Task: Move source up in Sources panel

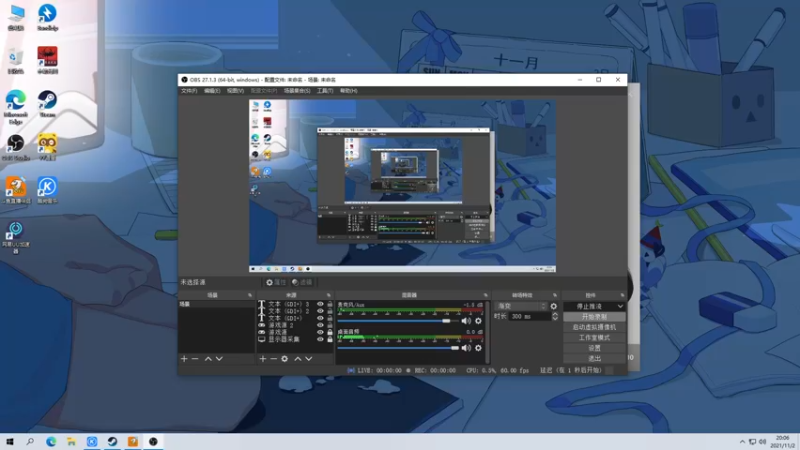Action: pos(298,359)
